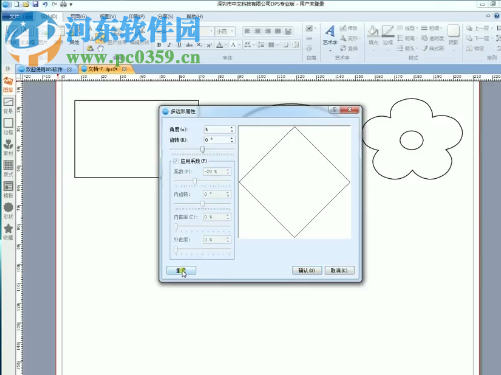Image resolution: width=501 pixels, height=375 pixels.
Task: Open the 文件 file menu
Action: (x=17, y=16)
